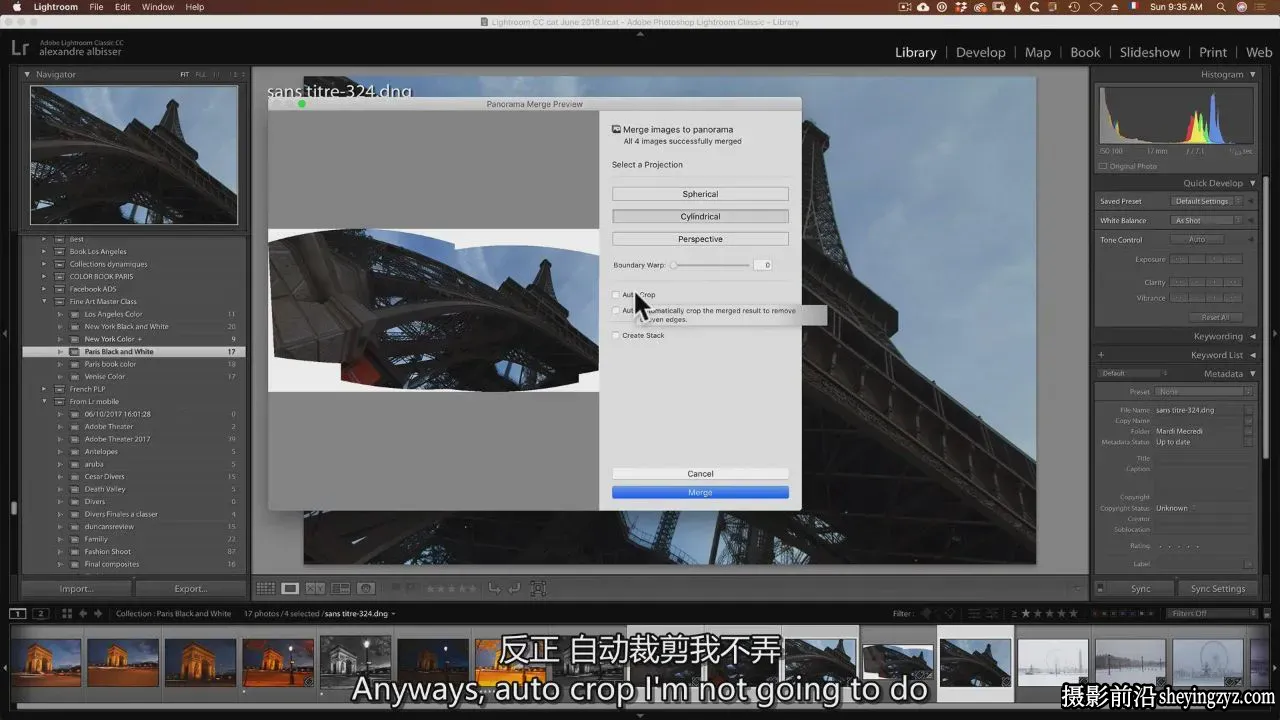Switch to the Develop module
Image resolution: width=1280 pixels, height=720 pixels.
click(x=980, y=52)
